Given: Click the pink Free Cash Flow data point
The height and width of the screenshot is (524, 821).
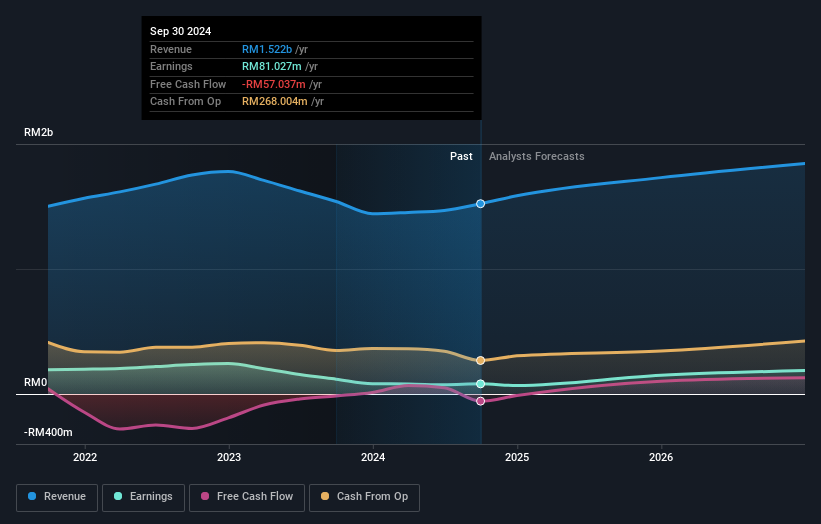Looking at the screenshot, I should (480, 402).
